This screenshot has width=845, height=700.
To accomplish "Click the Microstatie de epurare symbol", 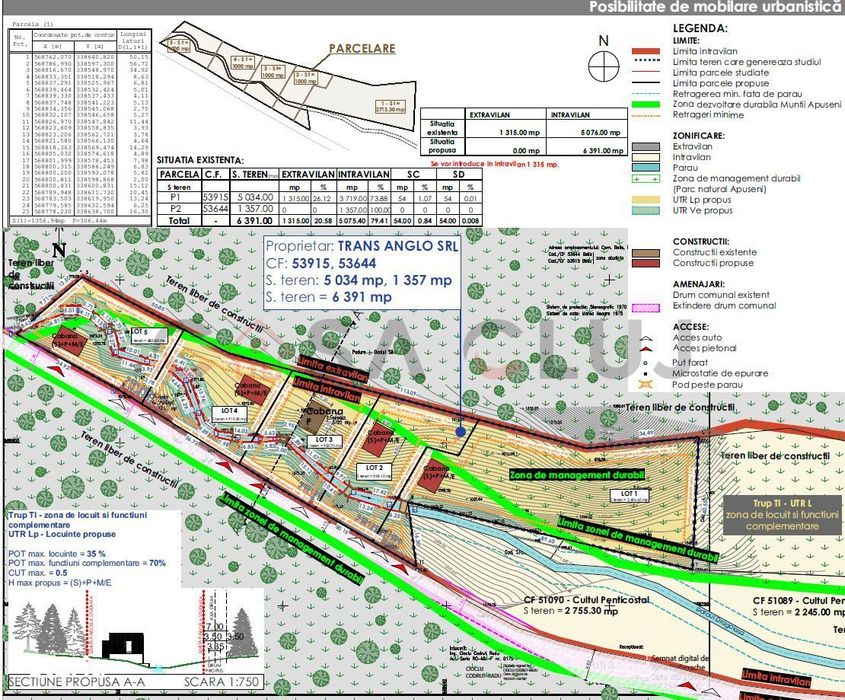I will tap(646, 373).
